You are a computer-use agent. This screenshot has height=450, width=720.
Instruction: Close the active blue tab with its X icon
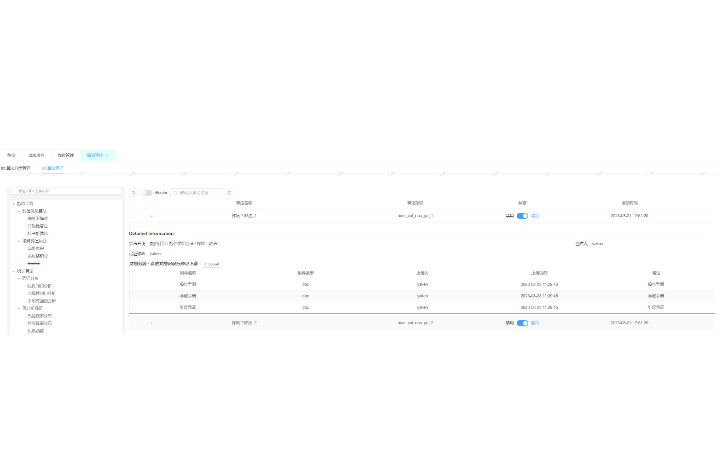tap(108, 155)
